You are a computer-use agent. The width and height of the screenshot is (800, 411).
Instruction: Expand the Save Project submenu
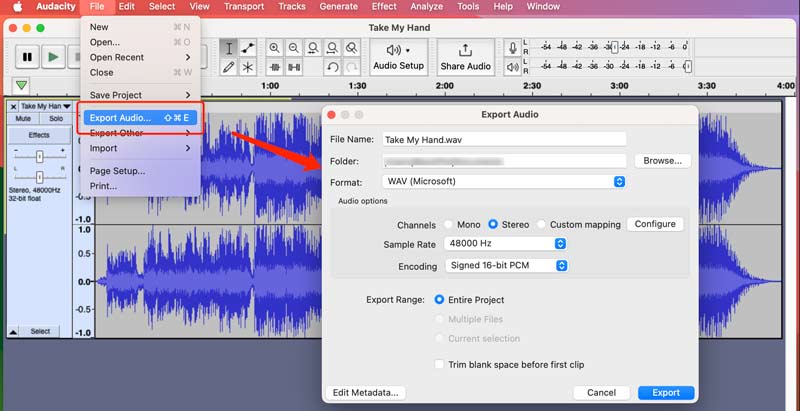(140, 95)
